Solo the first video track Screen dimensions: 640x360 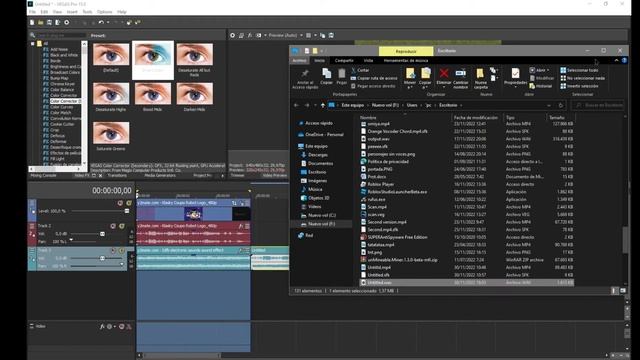point(129,203)
